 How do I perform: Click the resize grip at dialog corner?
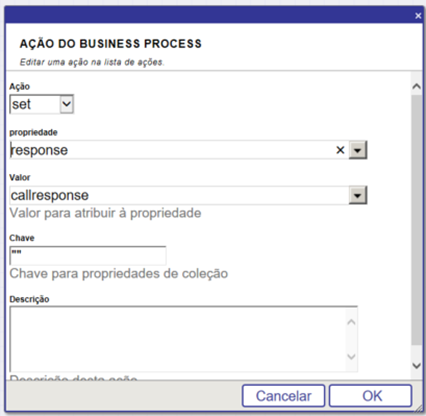(x=417, y=408)
